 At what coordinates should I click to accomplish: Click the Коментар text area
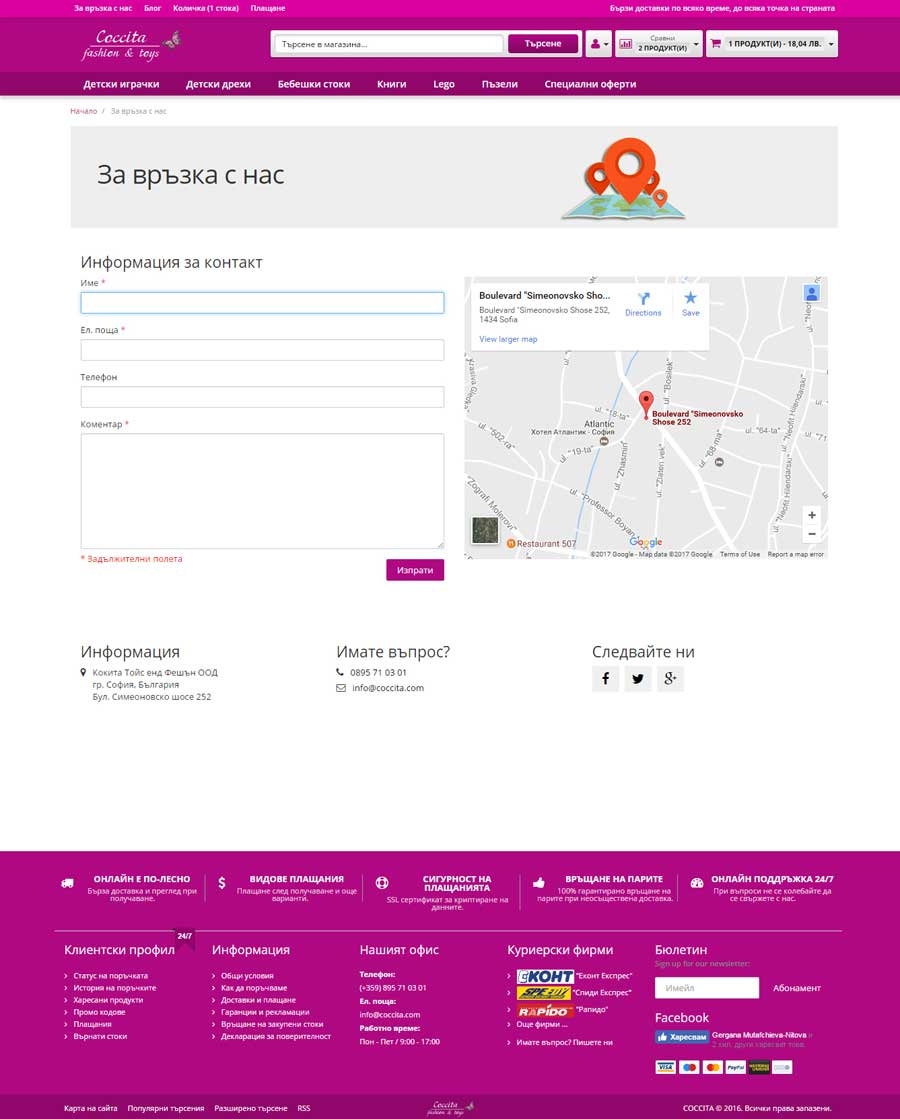[262, 491]
